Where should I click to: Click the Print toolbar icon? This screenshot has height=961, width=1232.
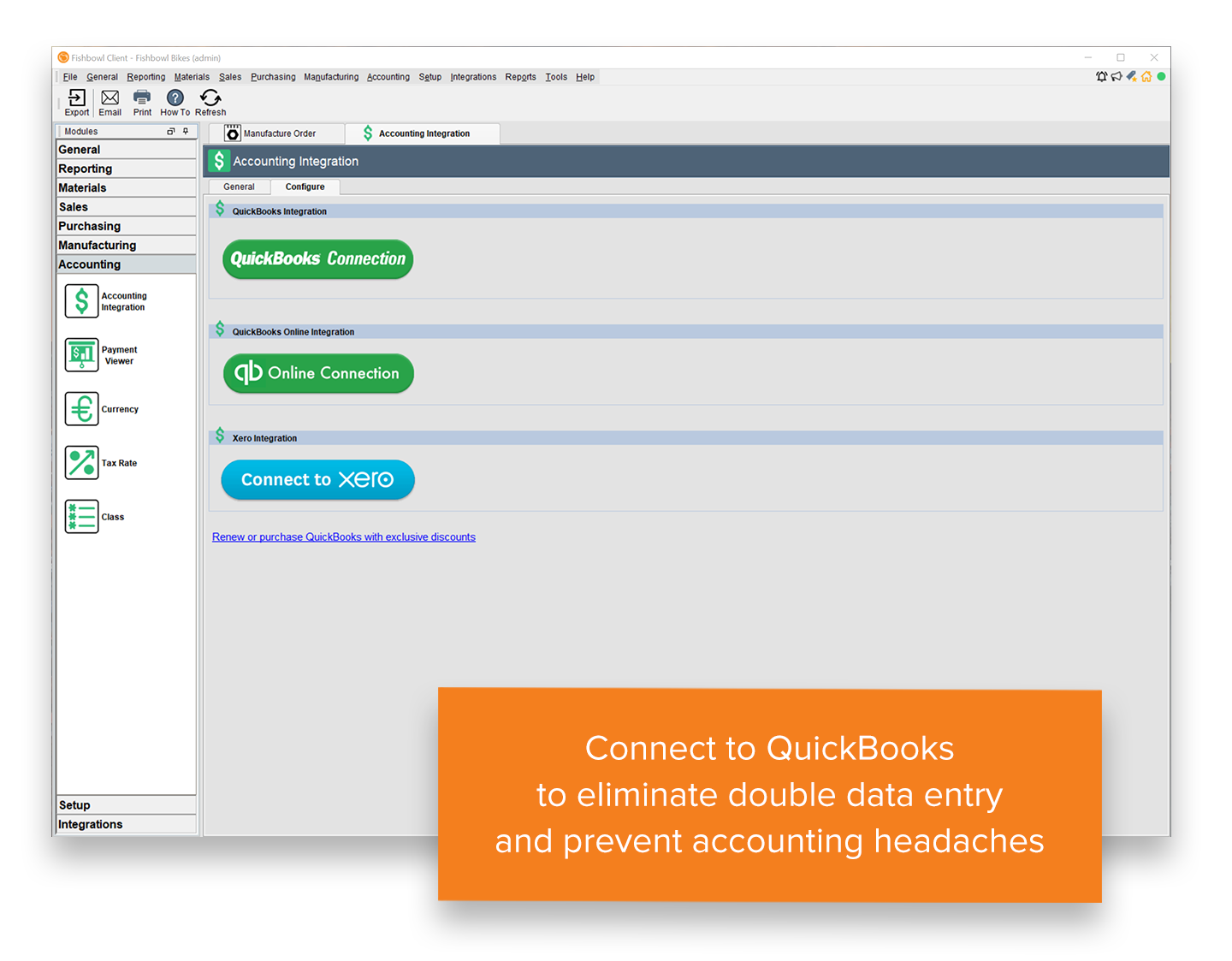point(142,98)
